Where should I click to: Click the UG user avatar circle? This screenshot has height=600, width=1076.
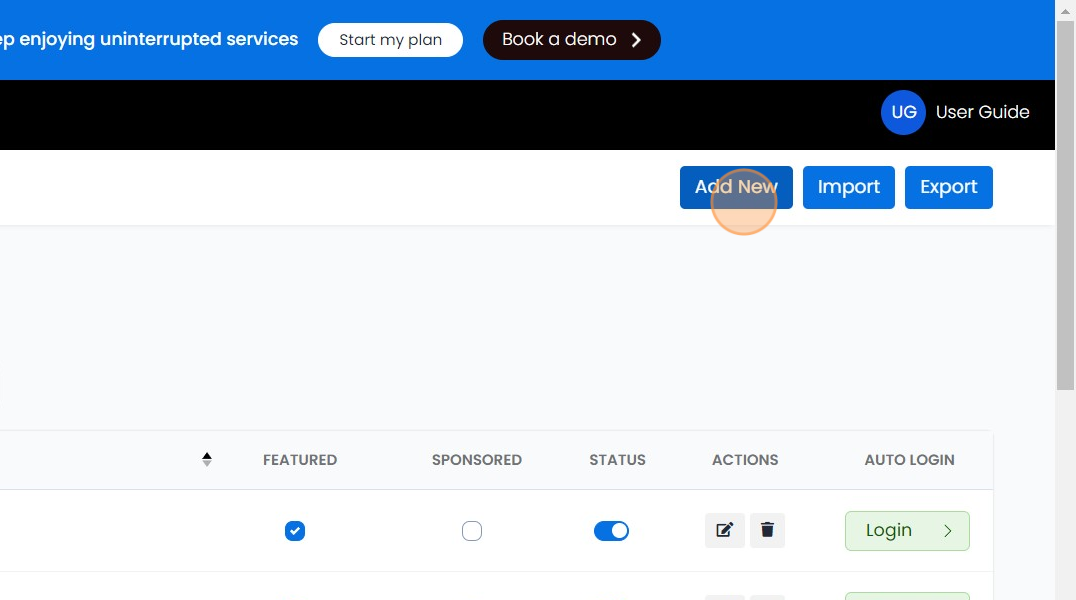[903, 112]
